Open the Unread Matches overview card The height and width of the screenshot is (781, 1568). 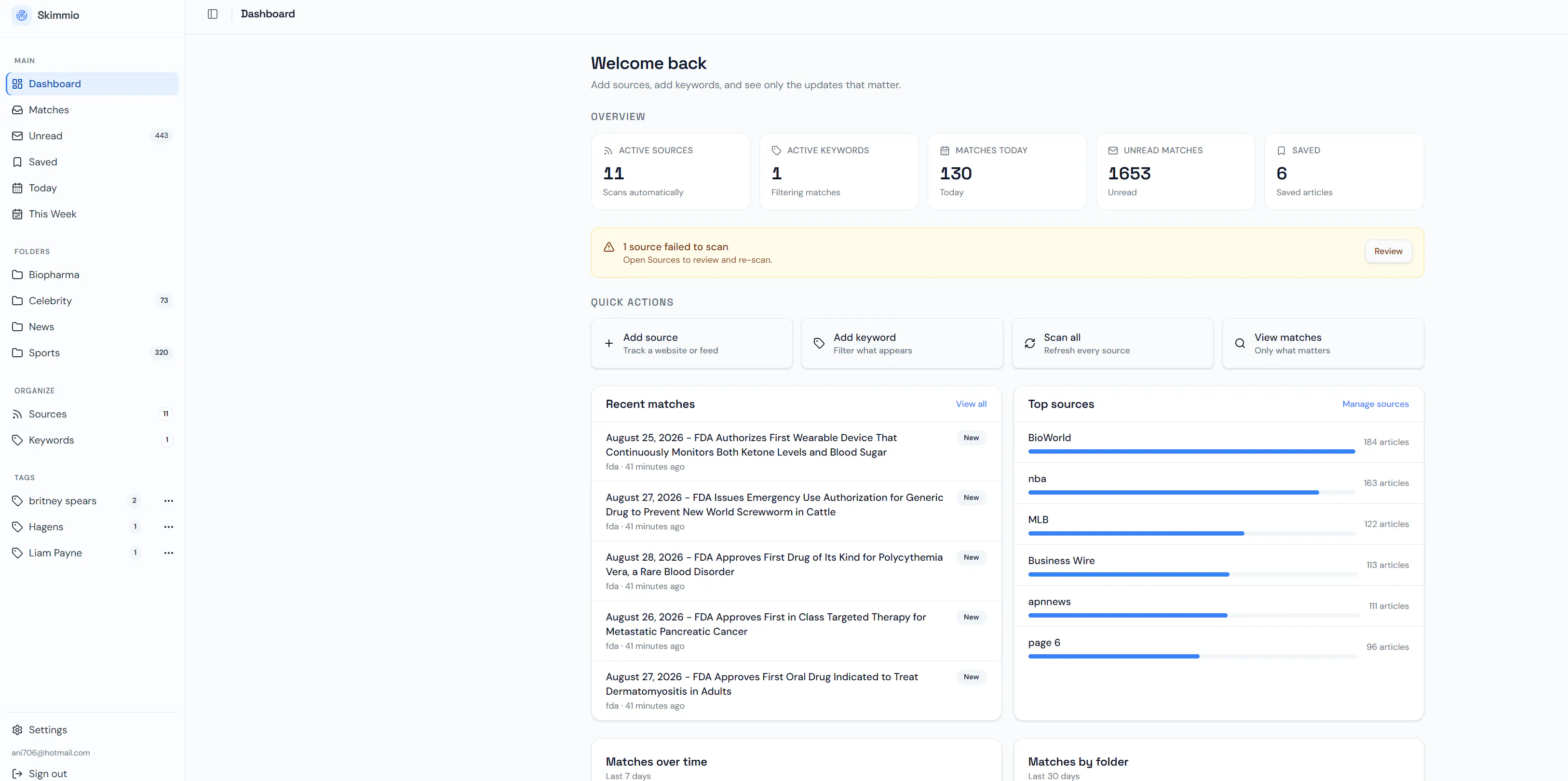tap(1176, 172)
